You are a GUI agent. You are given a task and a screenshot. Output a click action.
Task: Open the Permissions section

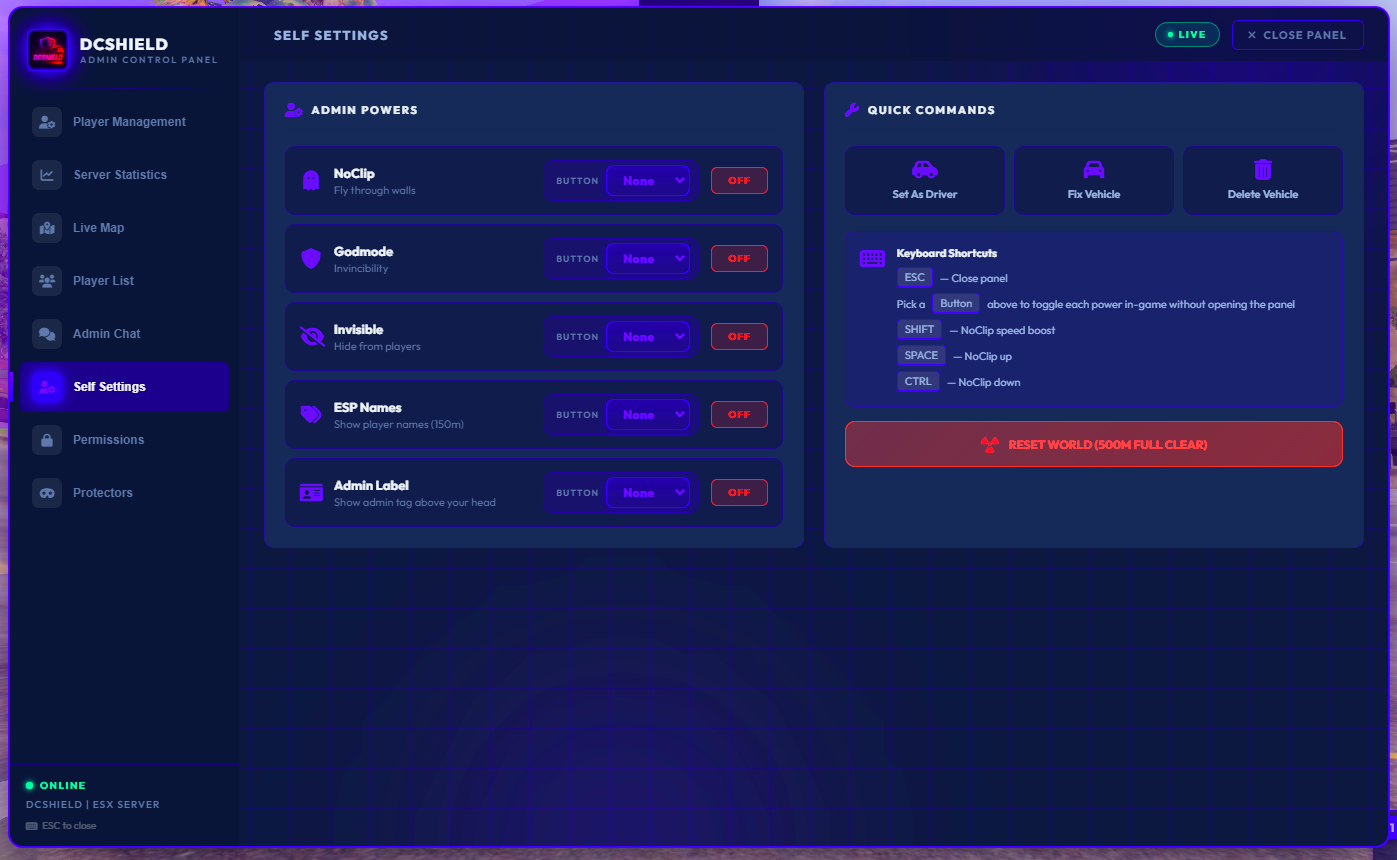(125, 440)
